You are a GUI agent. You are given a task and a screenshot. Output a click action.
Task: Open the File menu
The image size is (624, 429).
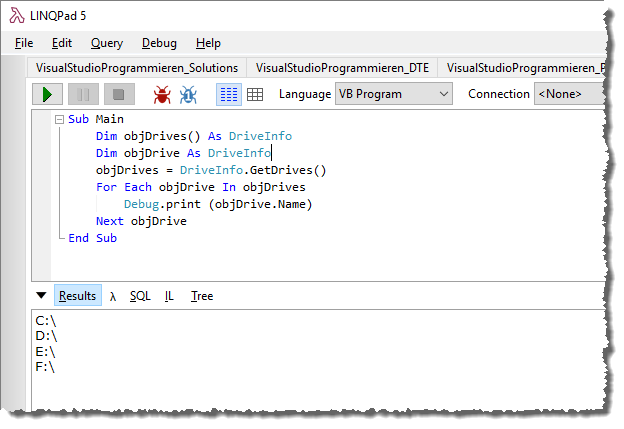click(24, 43)
